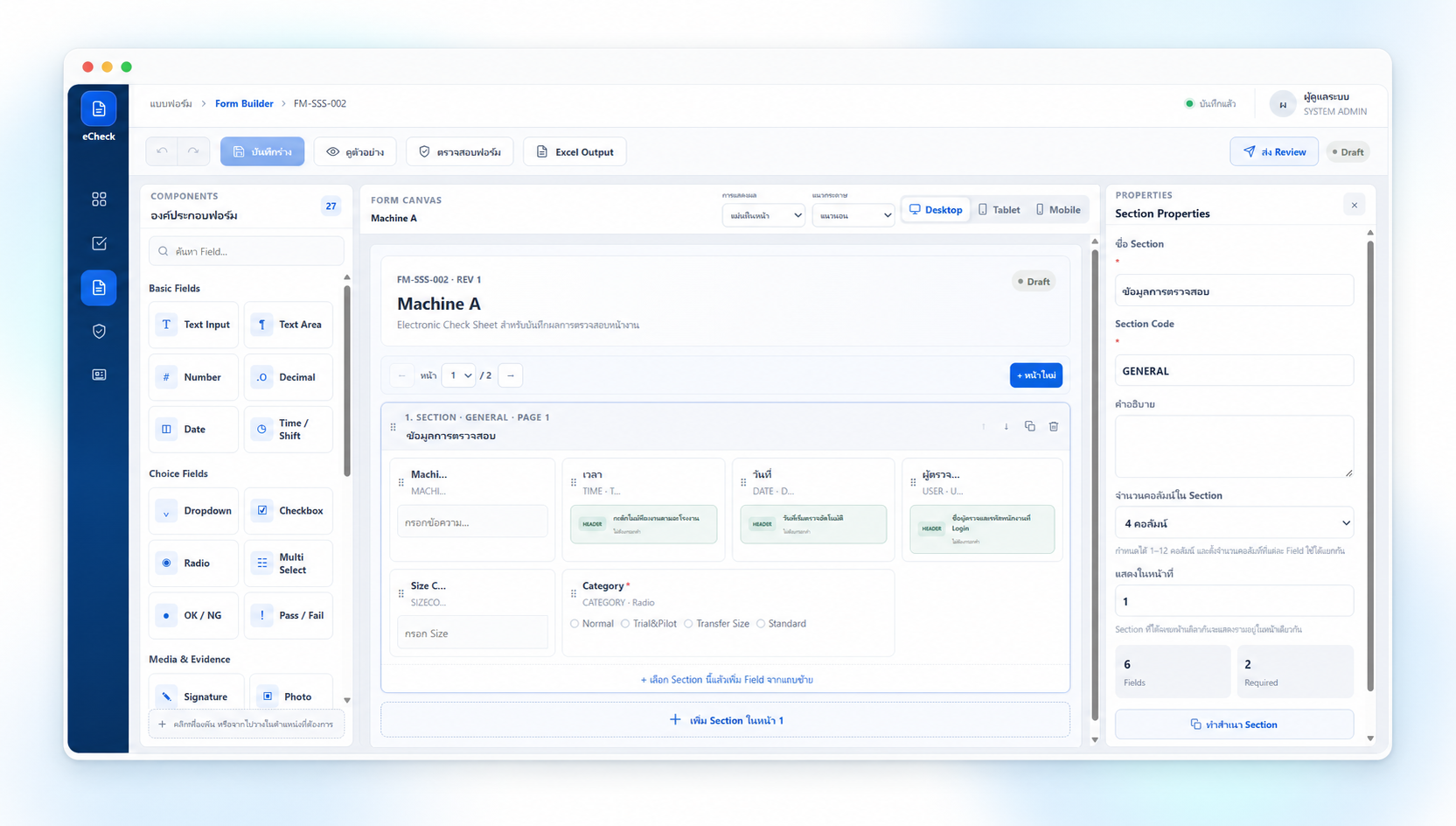Open the dashboard grid icon in sidebar

(99, 199)
